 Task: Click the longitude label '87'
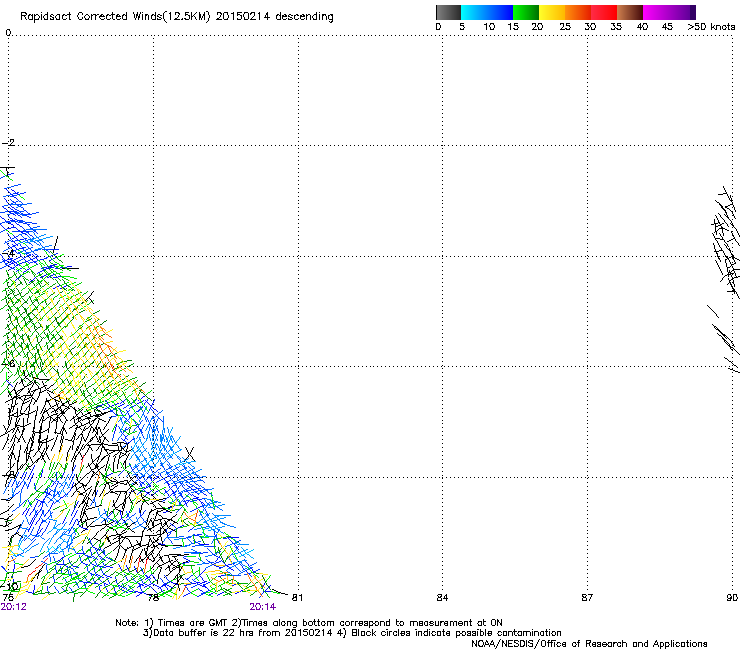click(x=587, y=598)
